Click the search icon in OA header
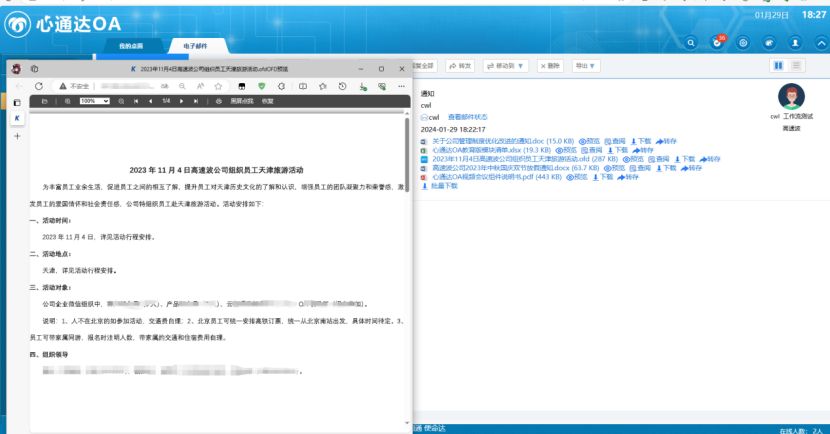The height and width of the screenshot is (434, 830). (691, 43)
